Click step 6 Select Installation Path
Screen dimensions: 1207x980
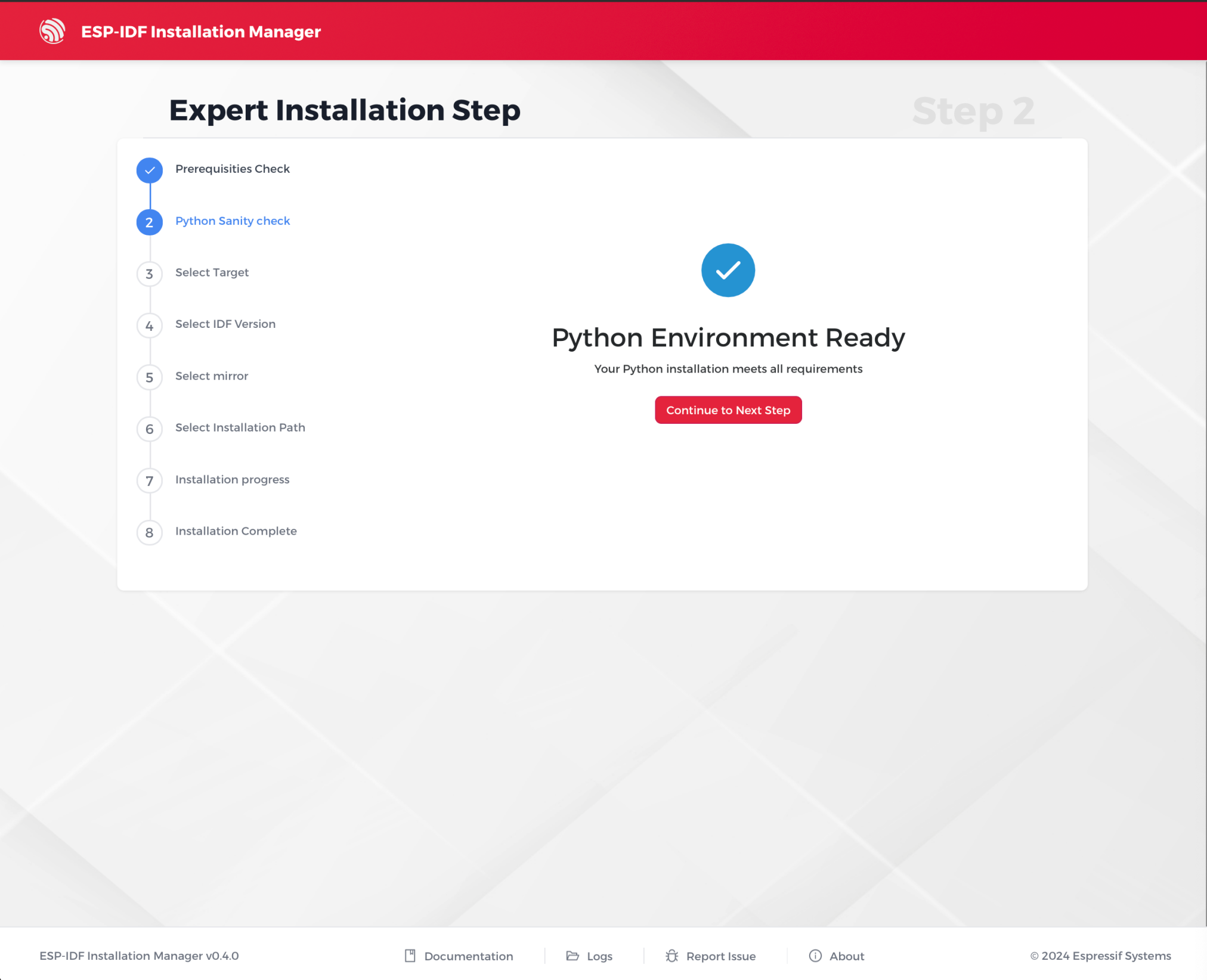click(x=240, y=427)
